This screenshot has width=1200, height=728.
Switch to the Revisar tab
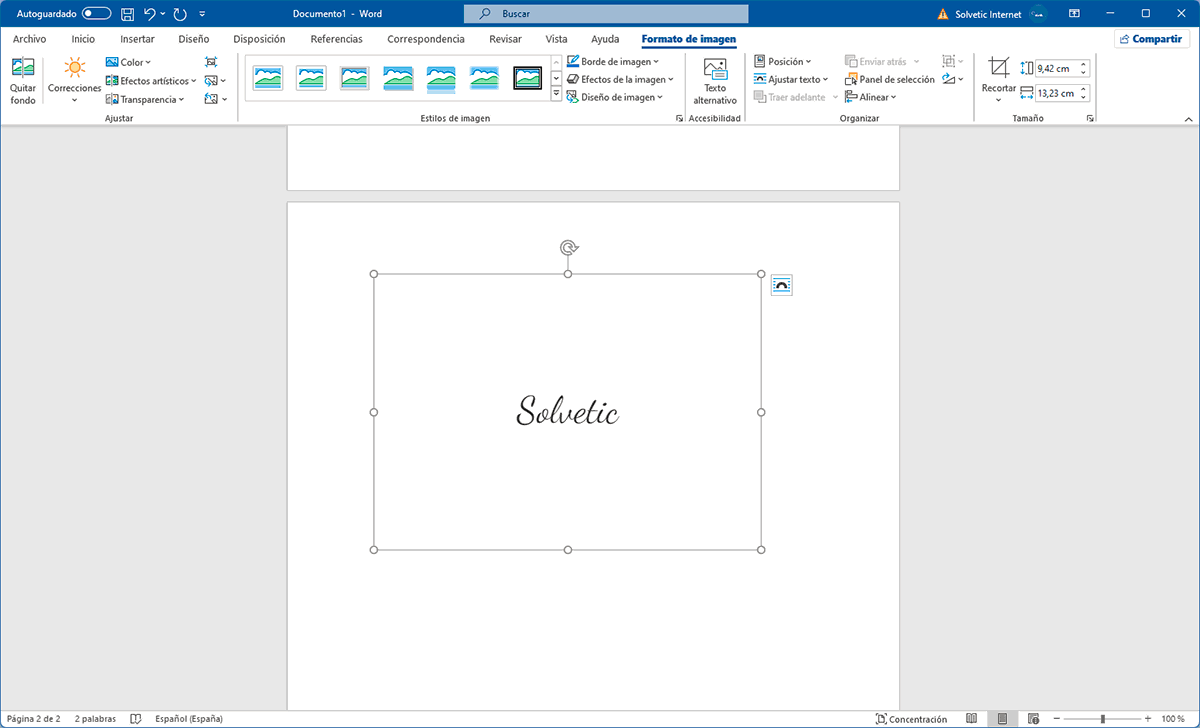click(505, 39)
